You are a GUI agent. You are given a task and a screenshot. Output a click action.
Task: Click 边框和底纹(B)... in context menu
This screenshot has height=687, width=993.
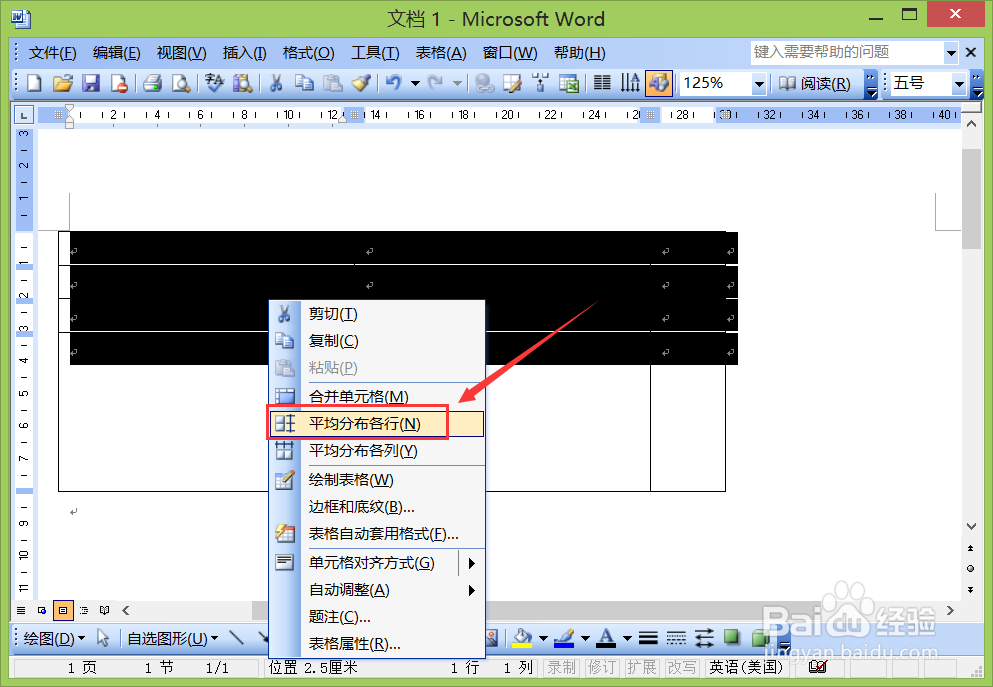(x=377, y=507)
